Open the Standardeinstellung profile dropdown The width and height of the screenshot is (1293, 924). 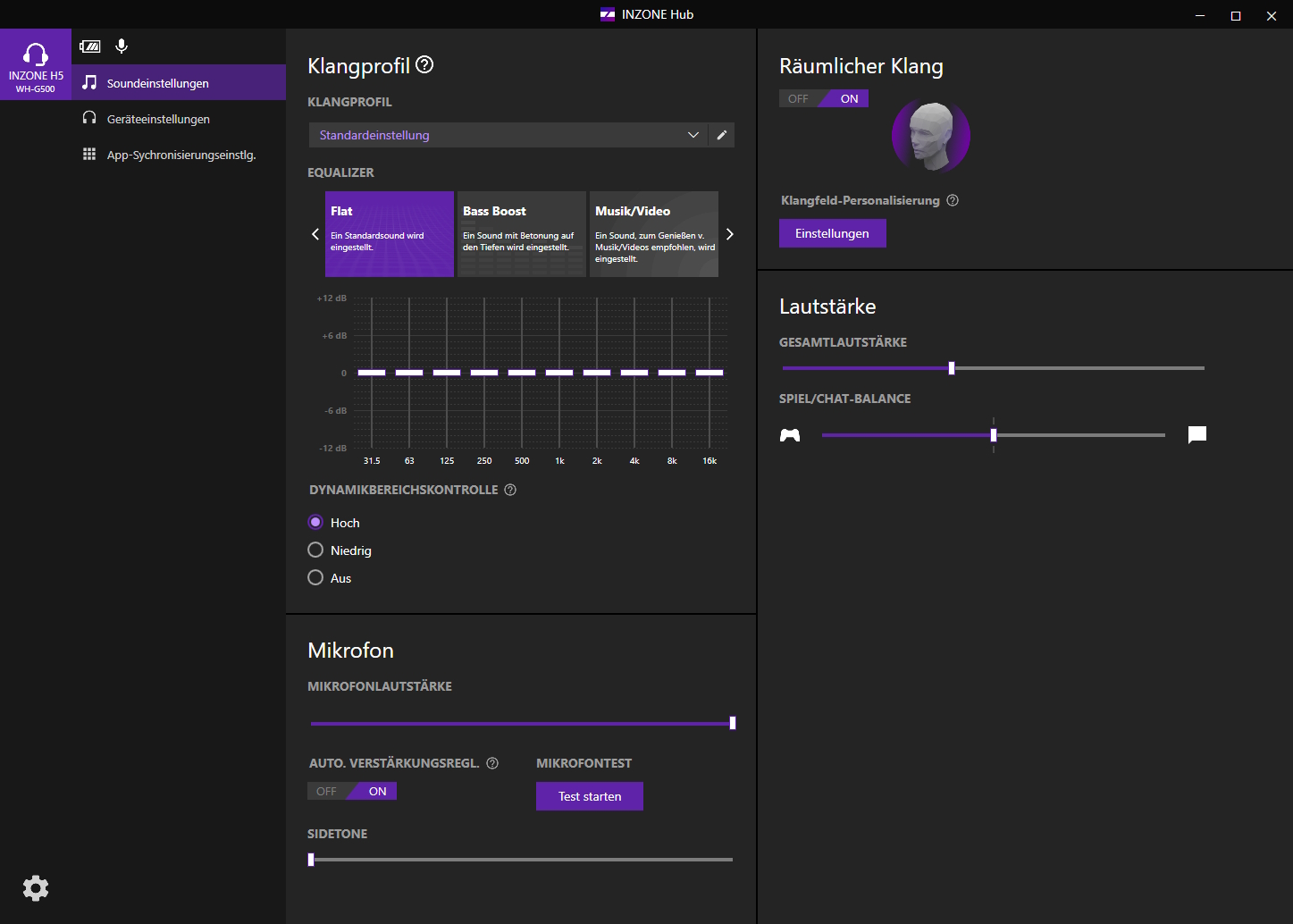508,135
